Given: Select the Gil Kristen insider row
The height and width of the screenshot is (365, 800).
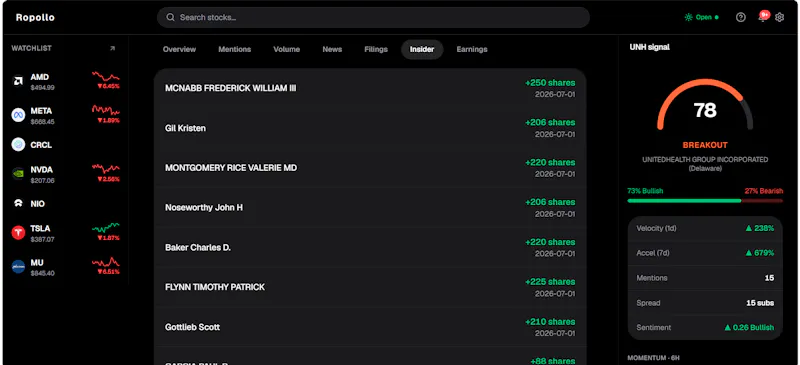Looking at the screenshot, I should point(370,128).
